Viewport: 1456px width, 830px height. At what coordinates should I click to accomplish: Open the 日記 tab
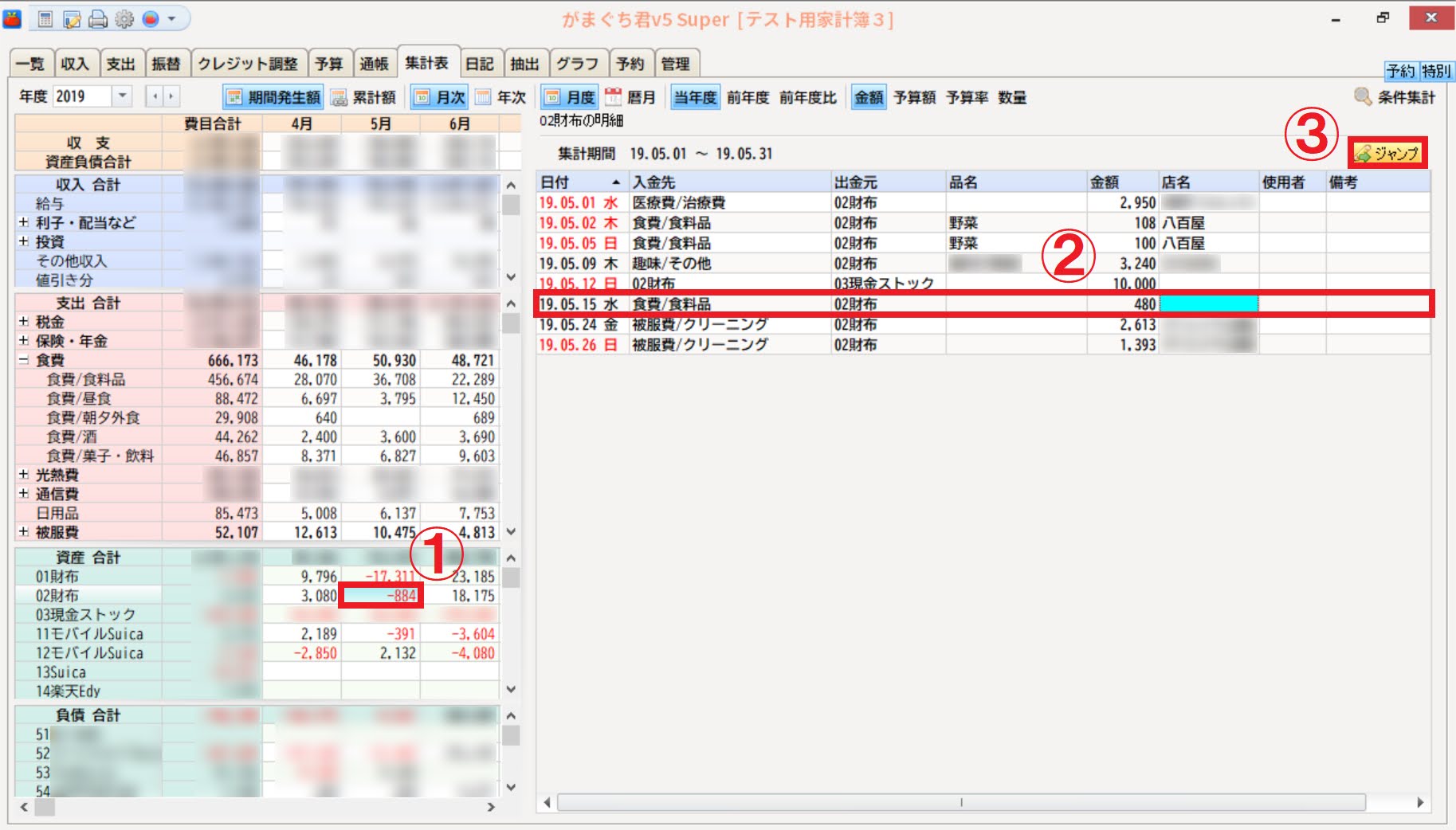click(480, 64)
